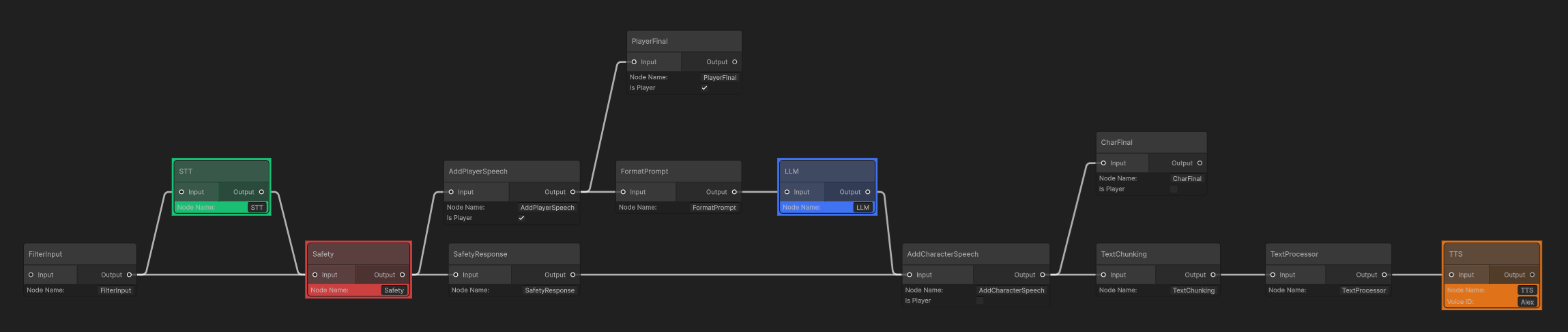This screenshot has height=332, width=1568.
Task: Uncheck Is Player on the AddPlayerSpeech node
Action: click(x=521, y=218)
